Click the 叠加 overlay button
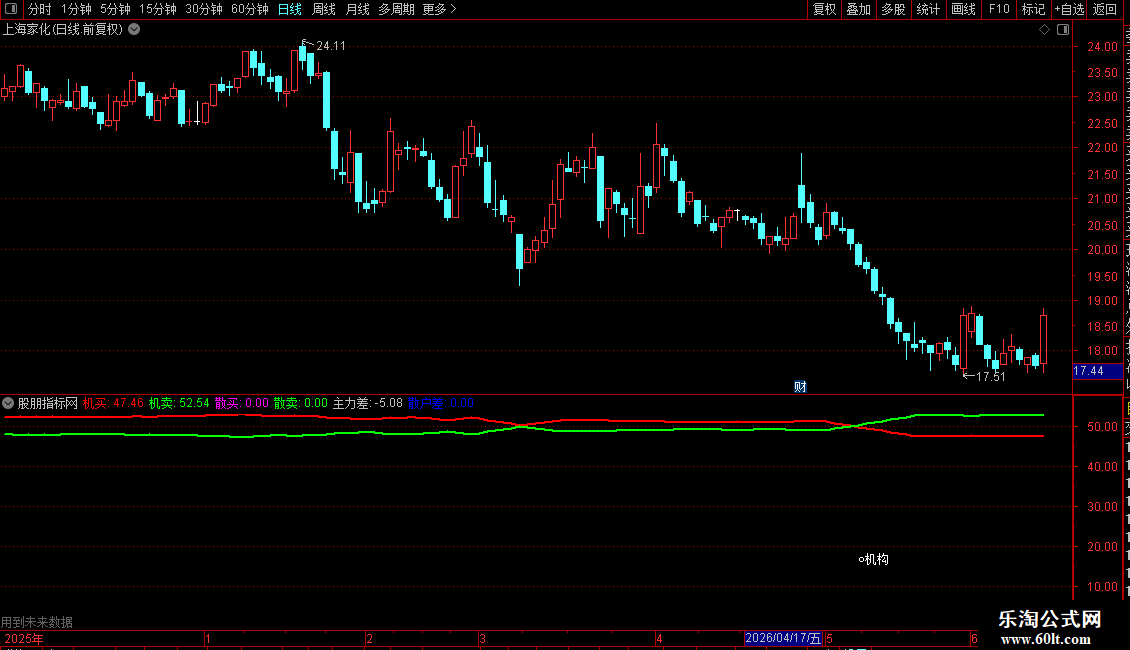The image size is (1130, 650). coord(858,9)
